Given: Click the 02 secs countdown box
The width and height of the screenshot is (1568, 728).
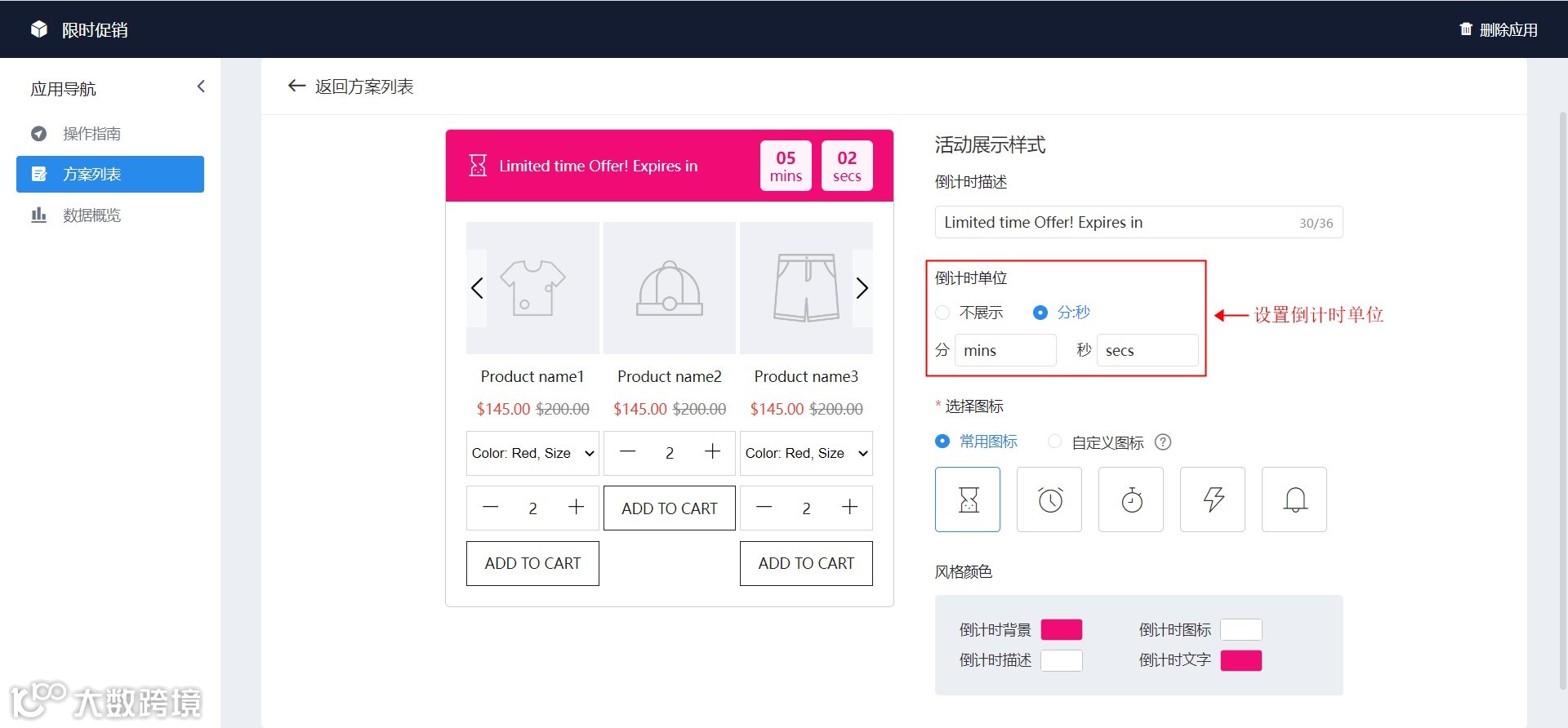Looking at the screenshot, I should (847, 166).
